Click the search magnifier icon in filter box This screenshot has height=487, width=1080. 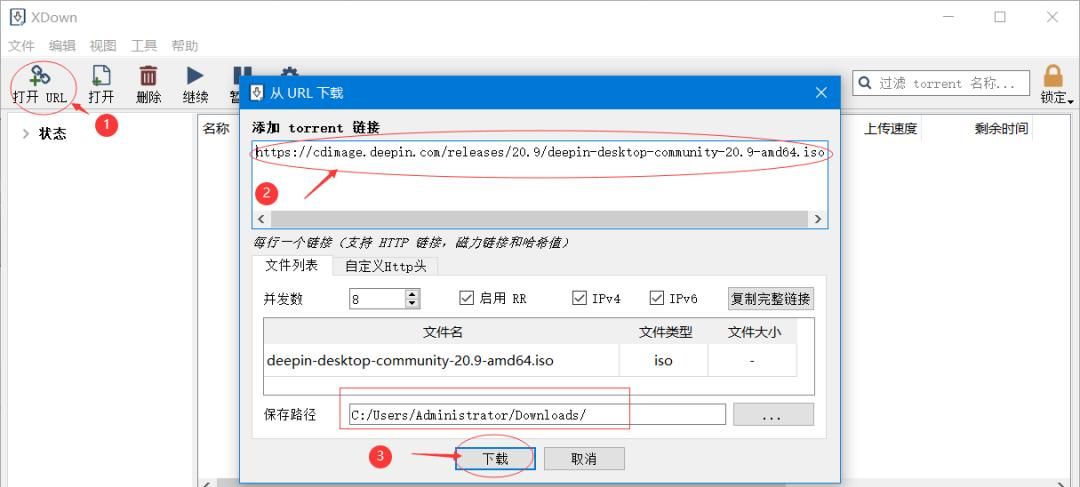[x=865, y=83]
